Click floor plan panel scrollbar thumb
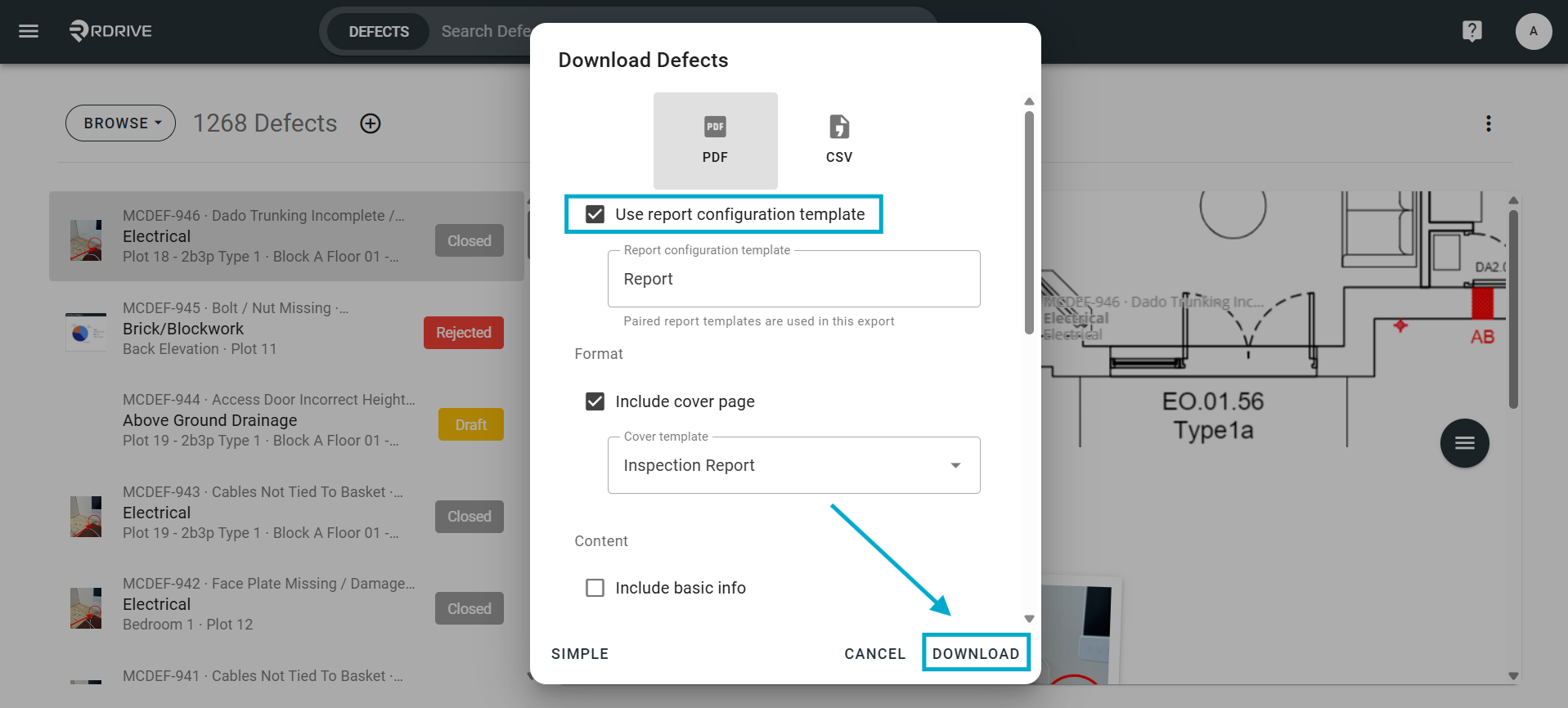The width and height of the screenshot is (1568, 708). pos(1513,309)
